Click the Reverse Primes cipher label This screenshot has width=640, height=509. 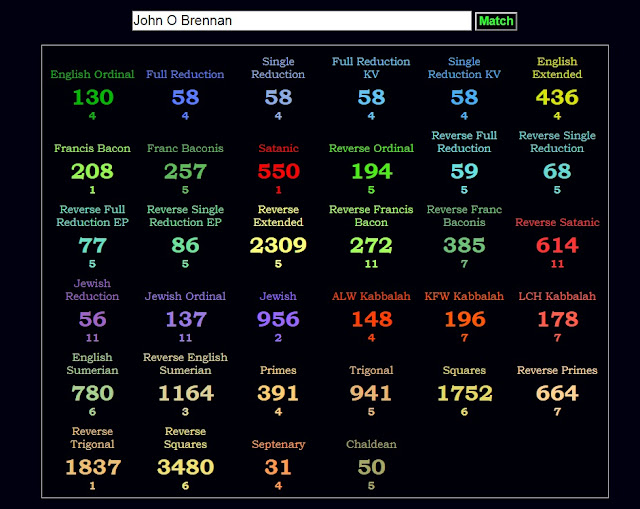[x=557, y=370]
